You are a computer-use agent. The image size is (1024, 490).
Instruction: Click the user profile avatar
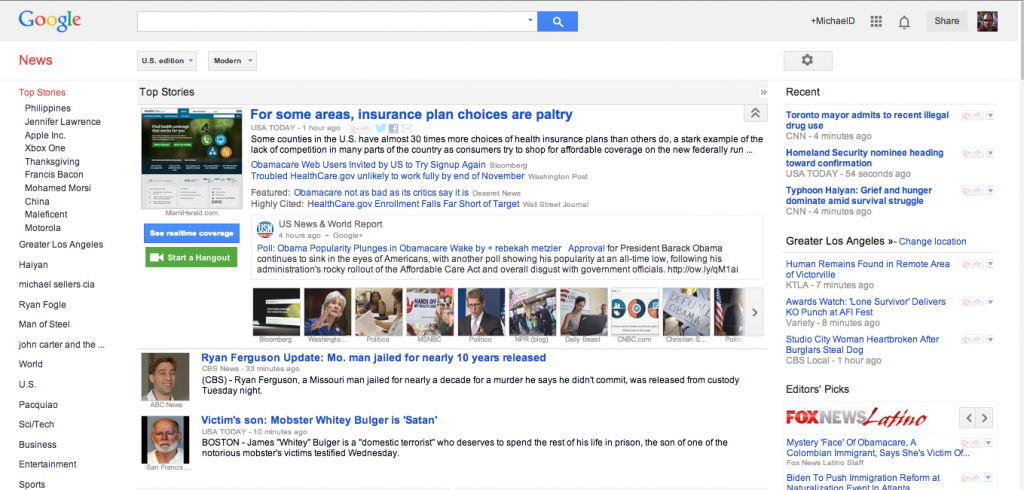click(x=987, y=21)
